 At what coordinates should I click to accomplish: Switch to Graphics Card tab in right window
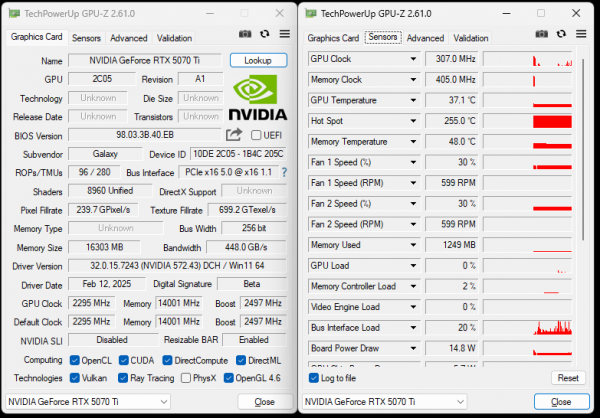pos(333,38)
